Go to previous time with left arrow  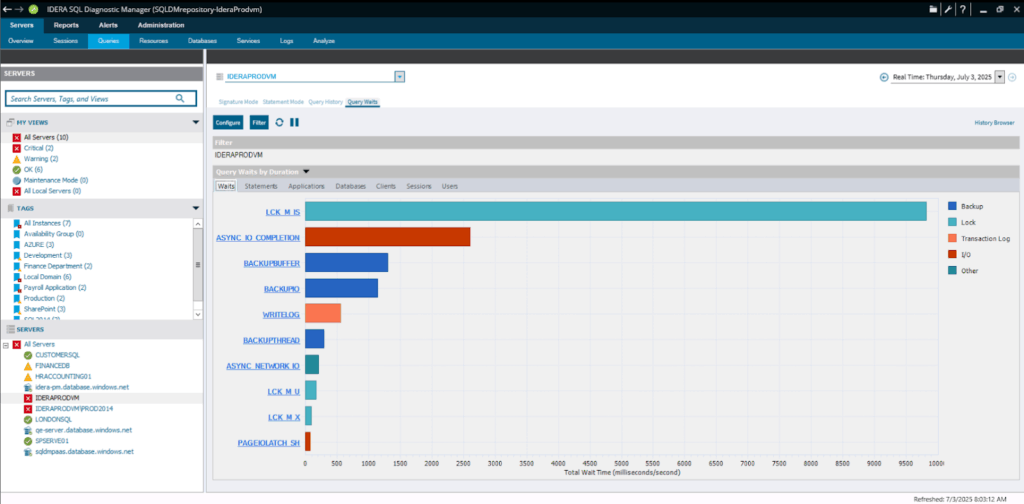point(884,77)
